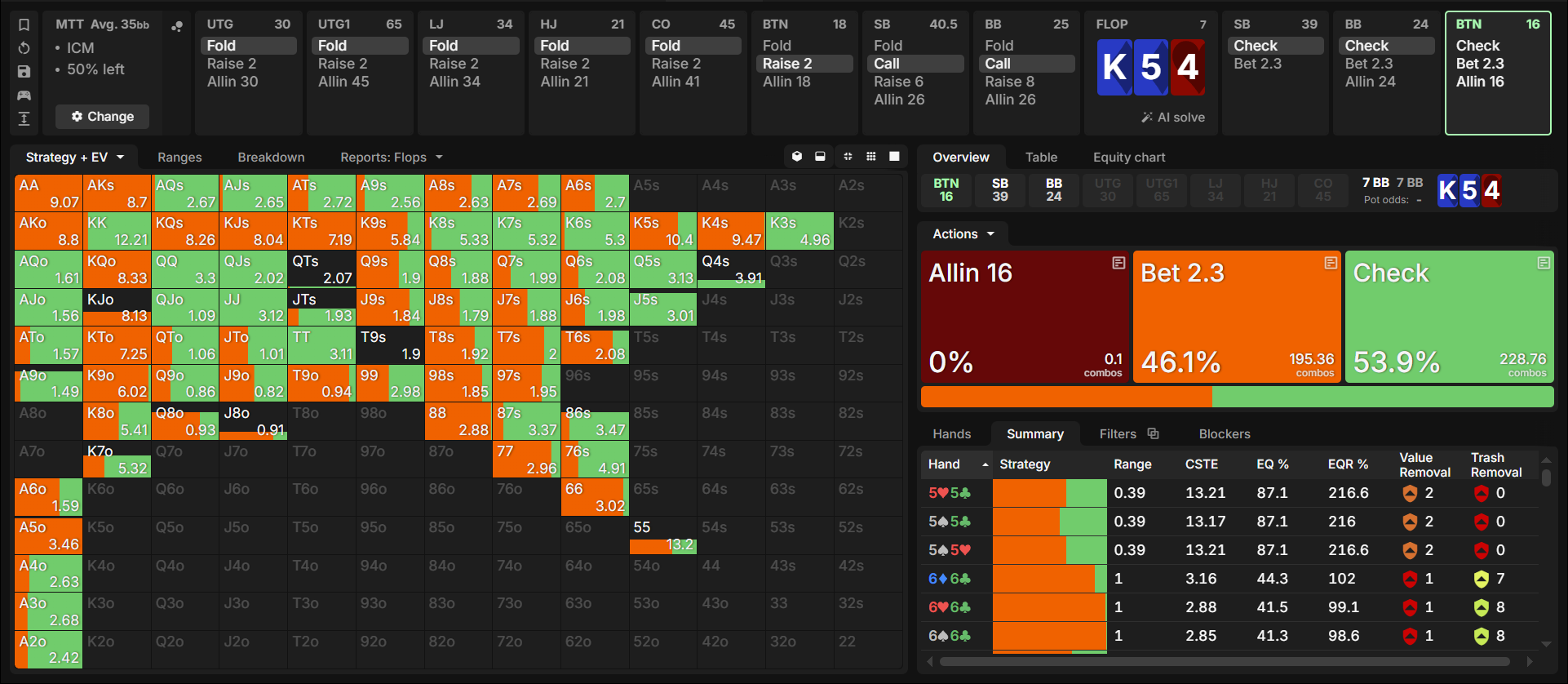Viewport: 1568px width, 684px height.
Task: Open the Strategy + EV dropdown
Action: [75, 158]
